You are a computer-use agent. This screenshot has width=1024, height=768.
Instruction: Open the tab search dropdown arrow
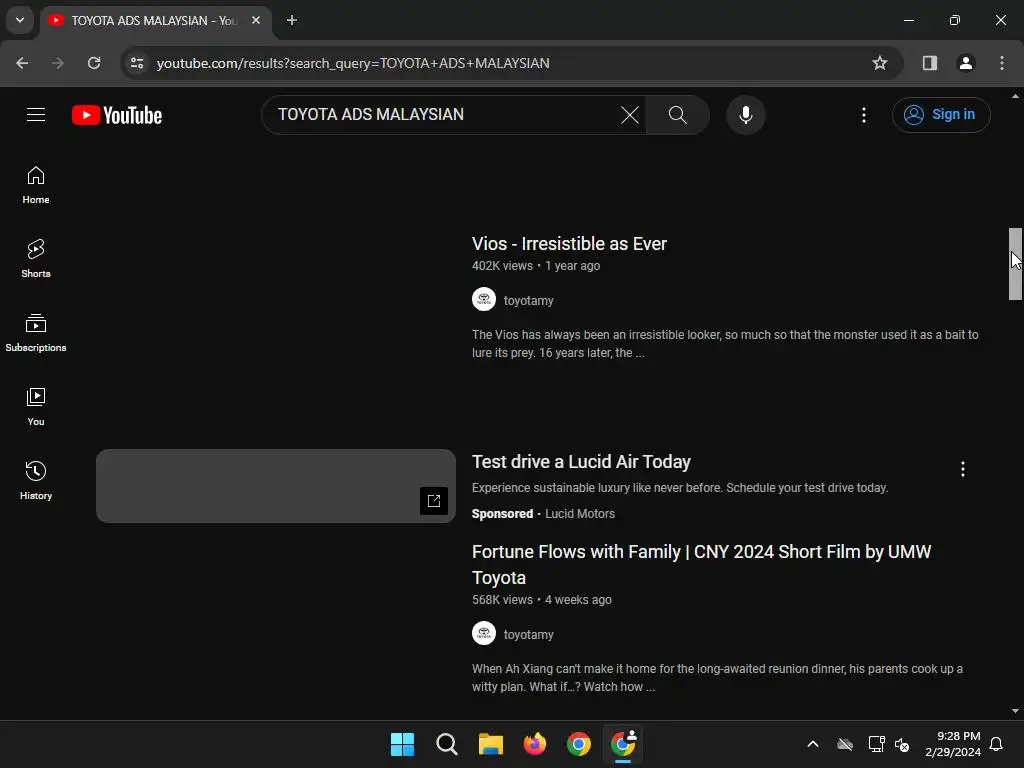20,20
